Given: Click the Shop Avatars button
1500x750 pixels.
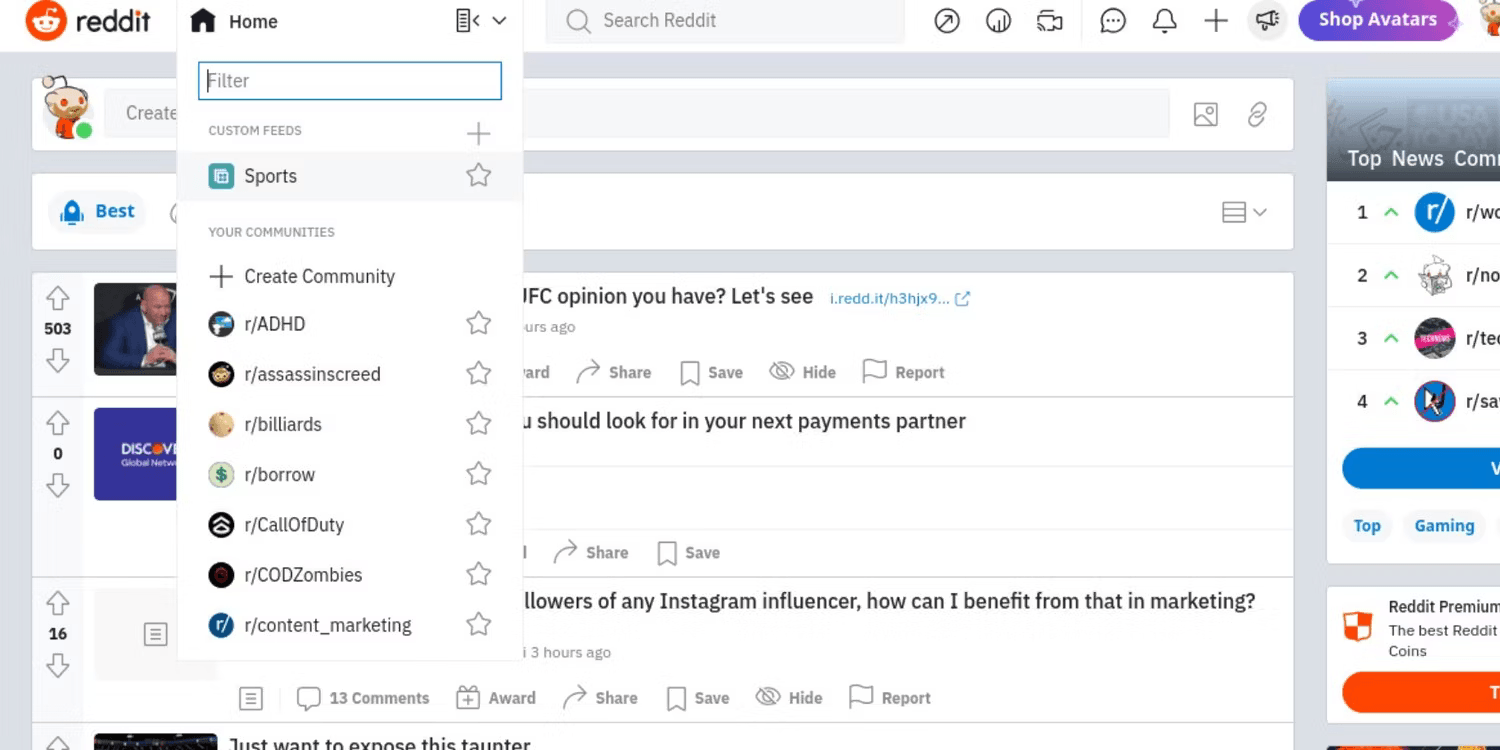Looking at the screenshot, I should tap(1377, 20).
